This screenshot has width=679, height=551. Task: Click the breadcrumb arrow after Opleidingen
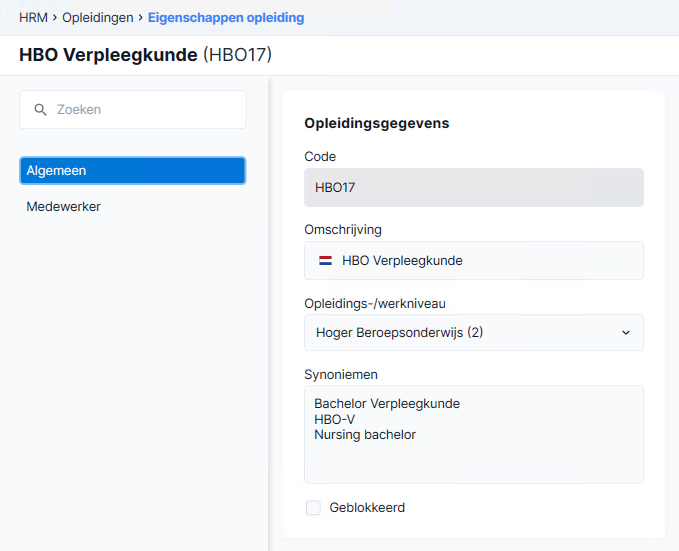141,18
